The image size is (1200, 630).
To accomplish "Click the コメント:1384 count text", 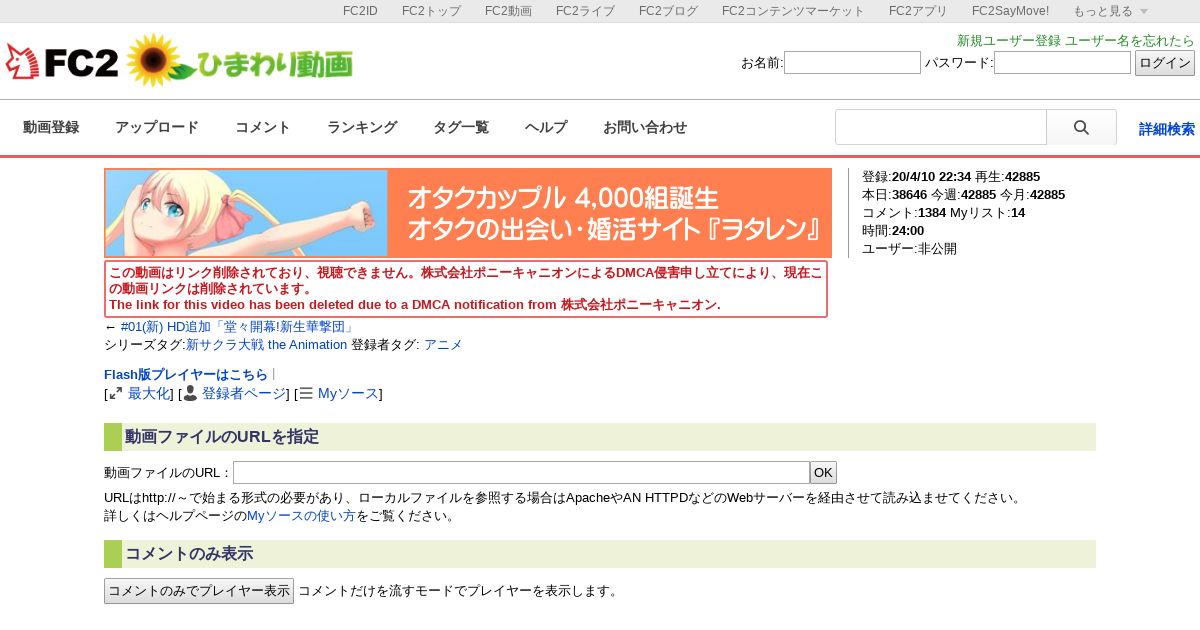I will point(904,213).
